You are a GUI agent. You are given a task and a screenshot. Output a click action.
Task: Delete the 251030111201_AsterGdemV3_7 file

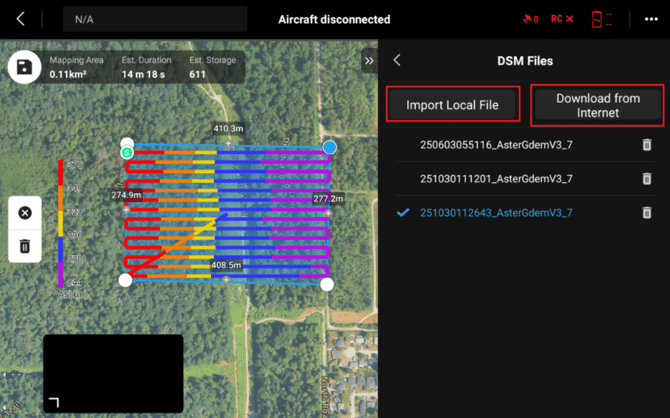pos(647,179)
